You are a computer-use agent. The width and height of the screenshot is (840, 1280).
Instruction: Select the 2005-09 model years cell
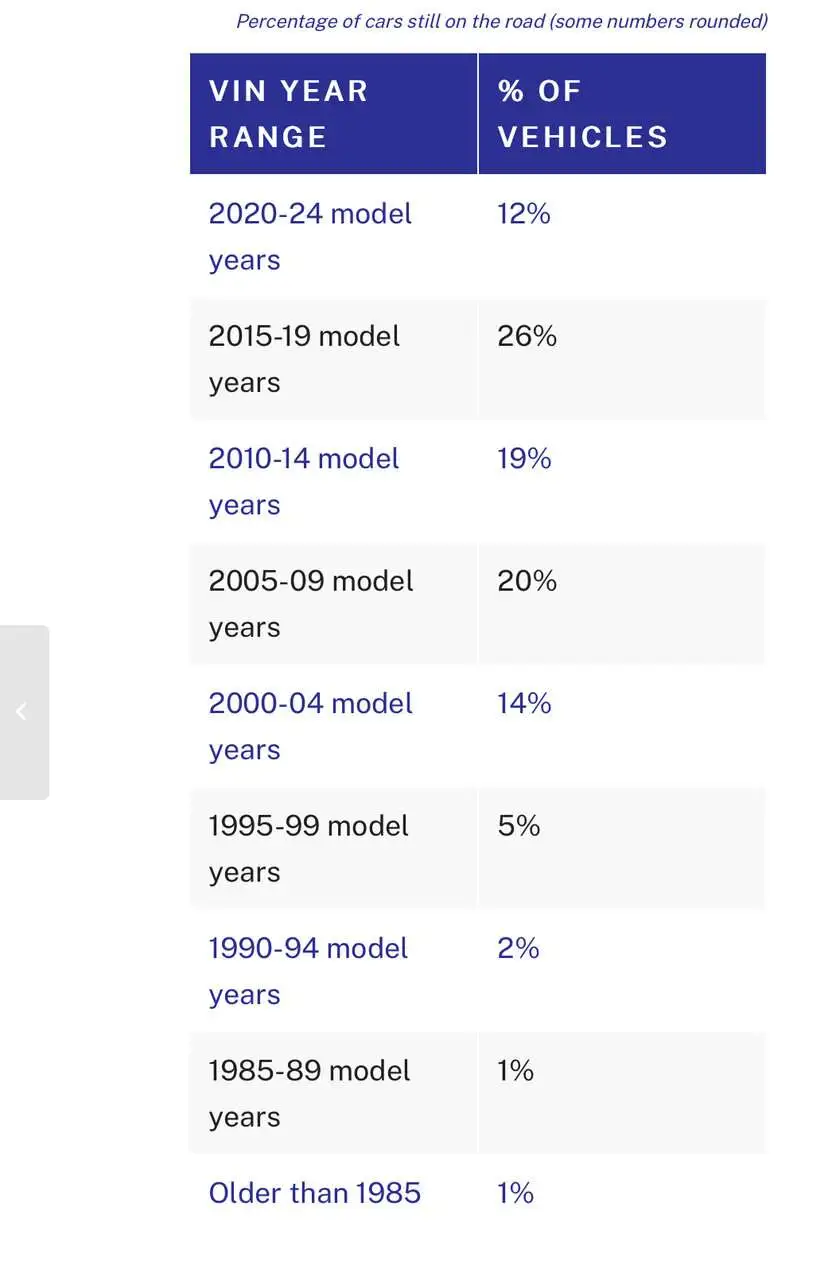pyautogui.click(x=310, y=604)
